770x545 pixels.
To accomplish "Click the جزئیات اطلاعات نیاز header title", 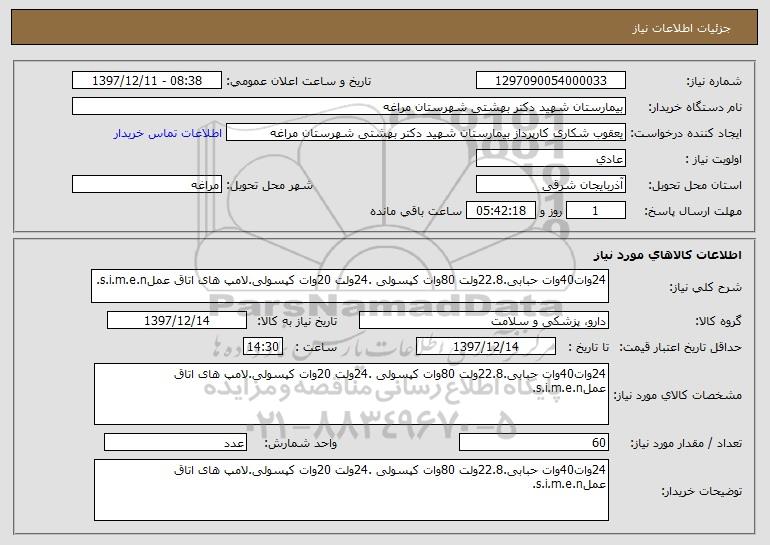I will coord(682,28).
